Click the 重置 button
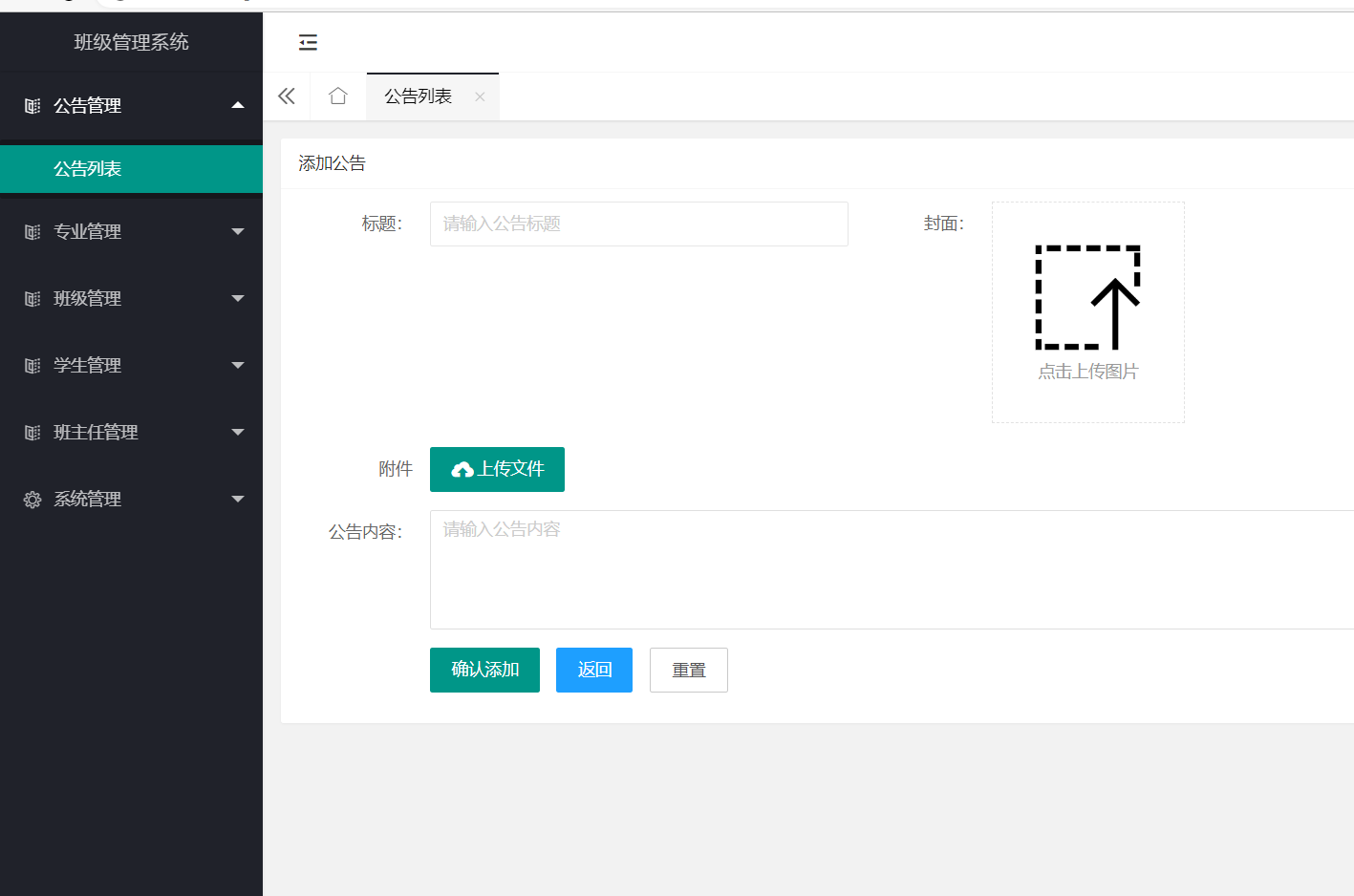Viewport: 1354px width, 896px height. pyautogui.click(x=689, y=670)
